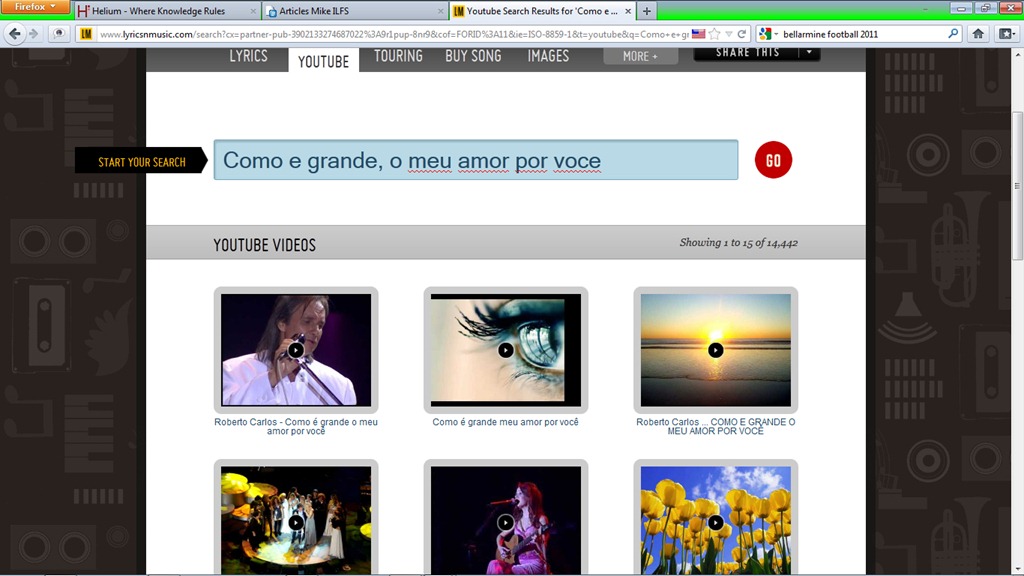Switch to the Helium browser tab
Image resolution: width=1024 pixels, height=576 pixels.
click(165, 11)
